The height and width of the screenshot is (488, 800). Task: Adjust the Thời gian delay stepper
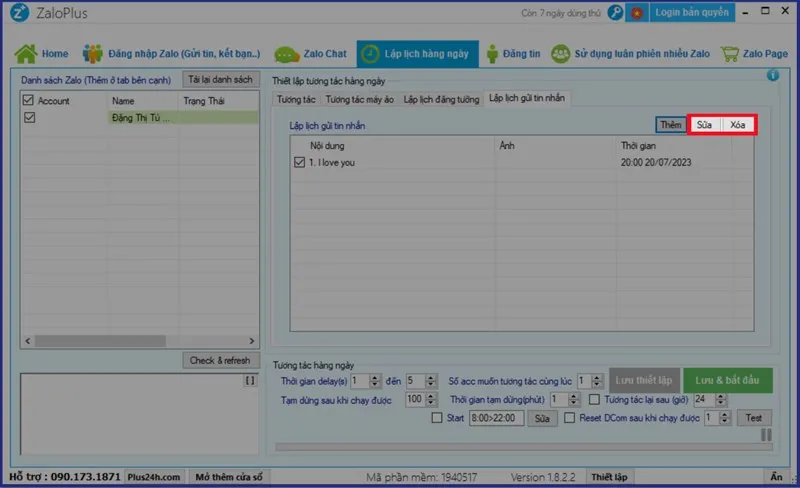(x=375, y=380)
